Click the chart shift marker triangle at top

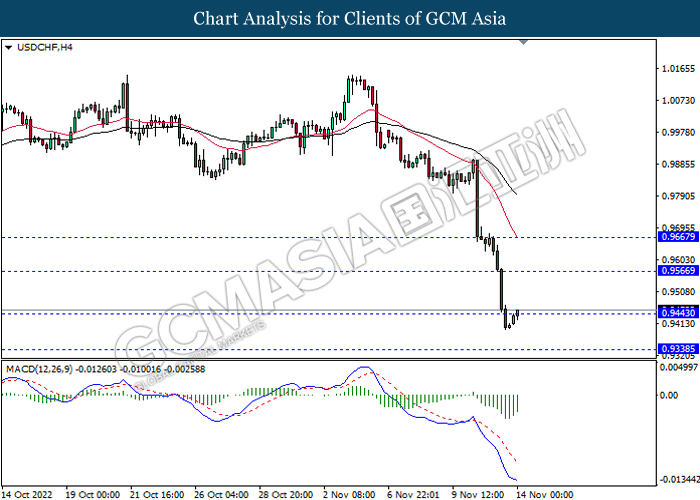(524, 42)
